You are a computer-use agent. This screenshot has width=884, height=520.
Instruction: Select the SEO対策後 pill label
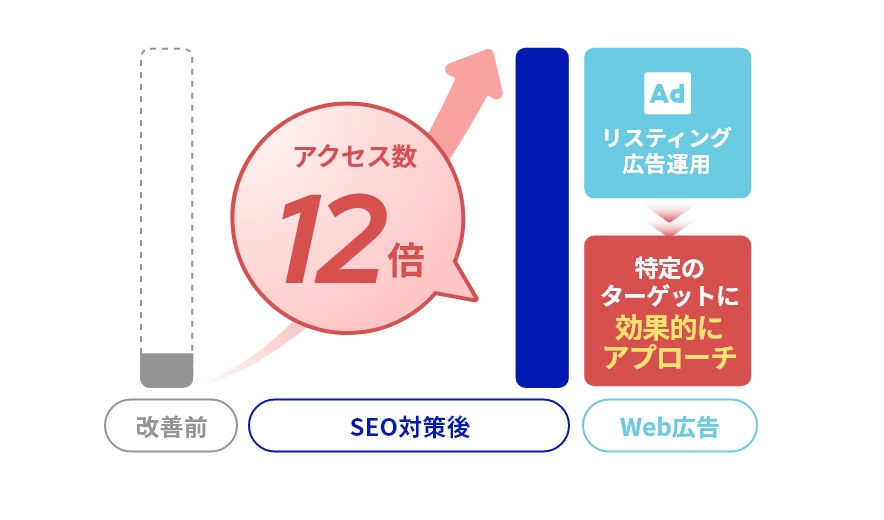(409, 426)
